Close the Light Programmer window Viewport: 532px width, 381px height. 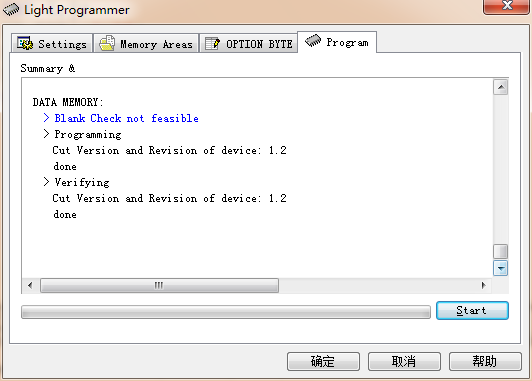507,6
